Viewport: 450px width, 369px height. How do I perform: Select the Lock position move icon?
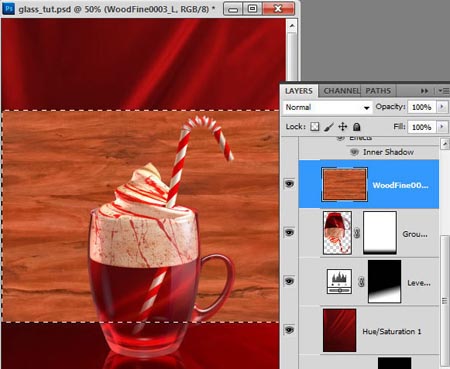click(x=343, y=127)
